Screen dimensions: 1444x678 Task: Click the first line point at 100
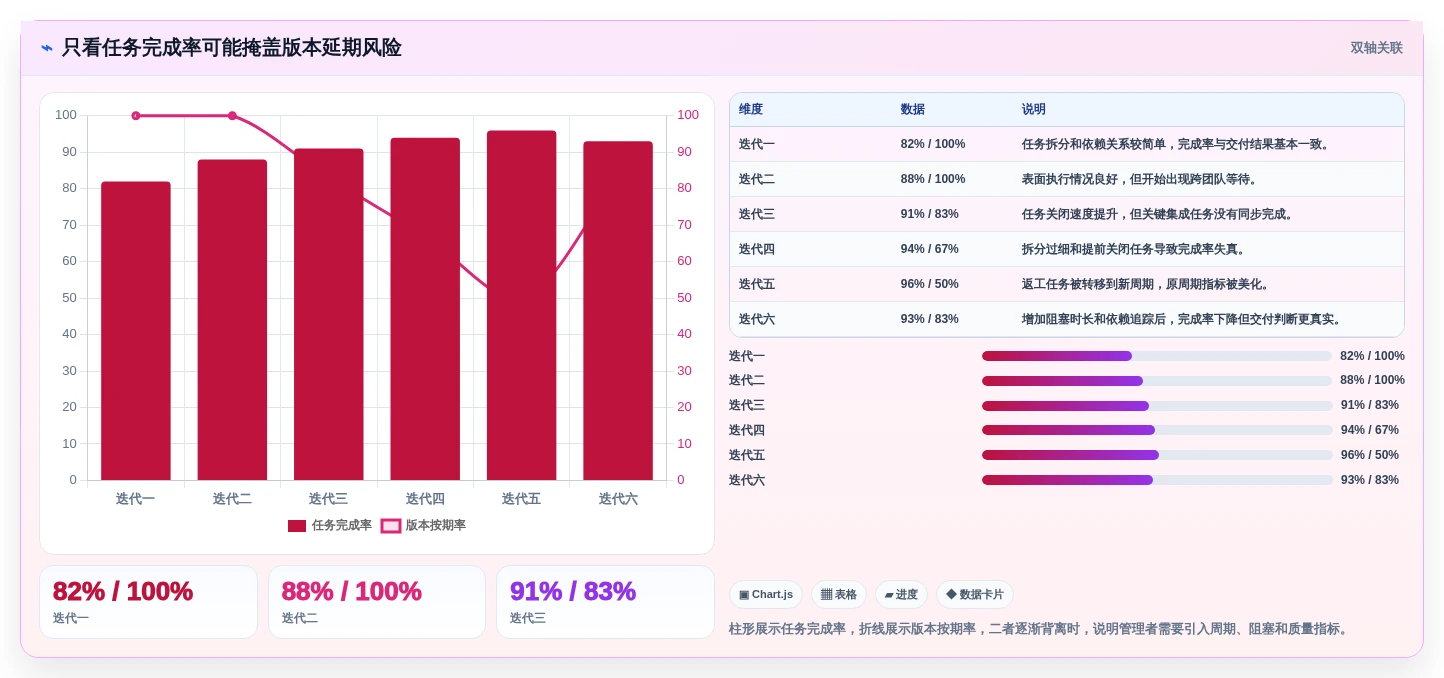coord(136,116)
